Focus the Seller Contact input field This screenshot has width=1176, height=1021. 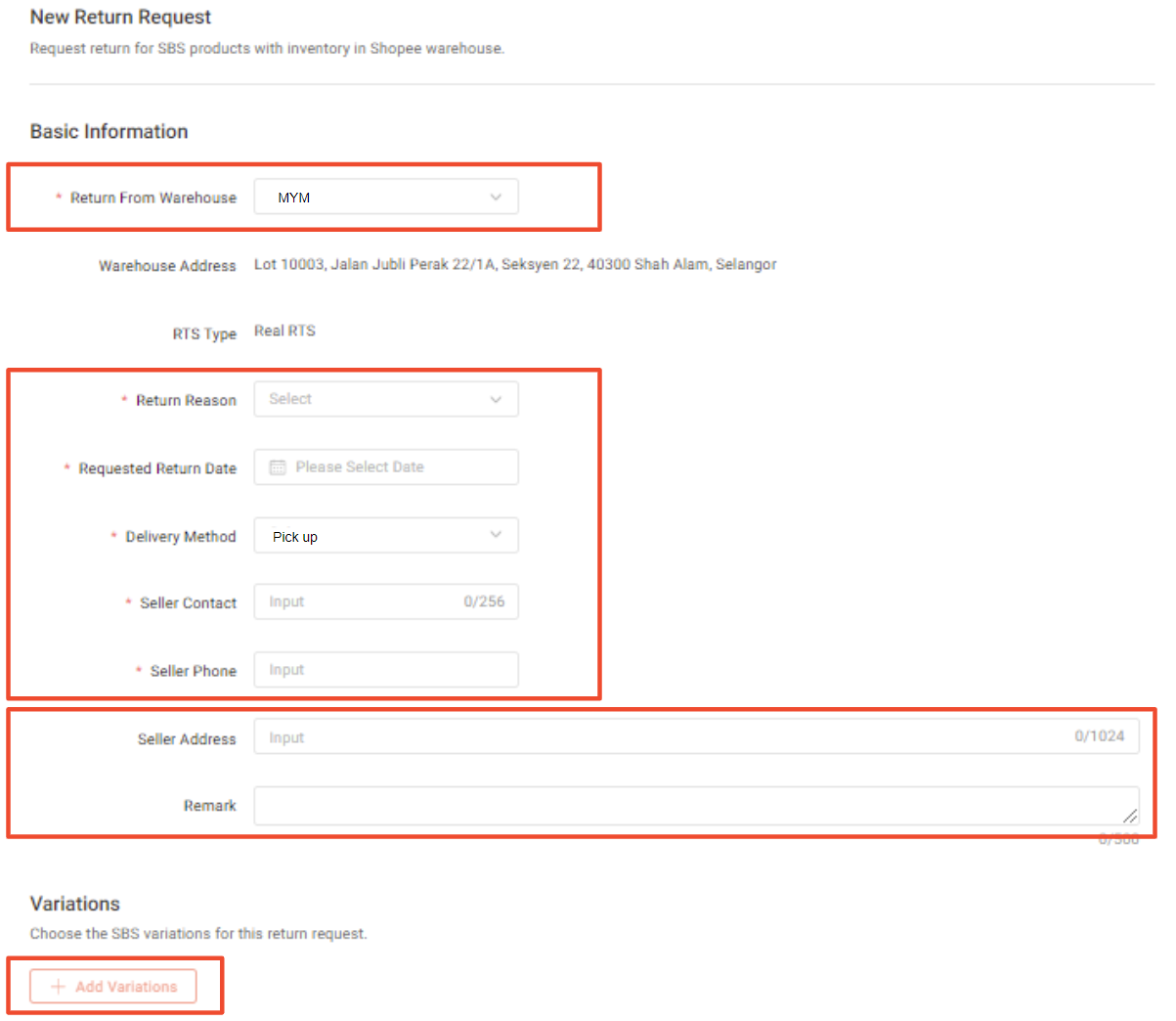tap(362, 601)
